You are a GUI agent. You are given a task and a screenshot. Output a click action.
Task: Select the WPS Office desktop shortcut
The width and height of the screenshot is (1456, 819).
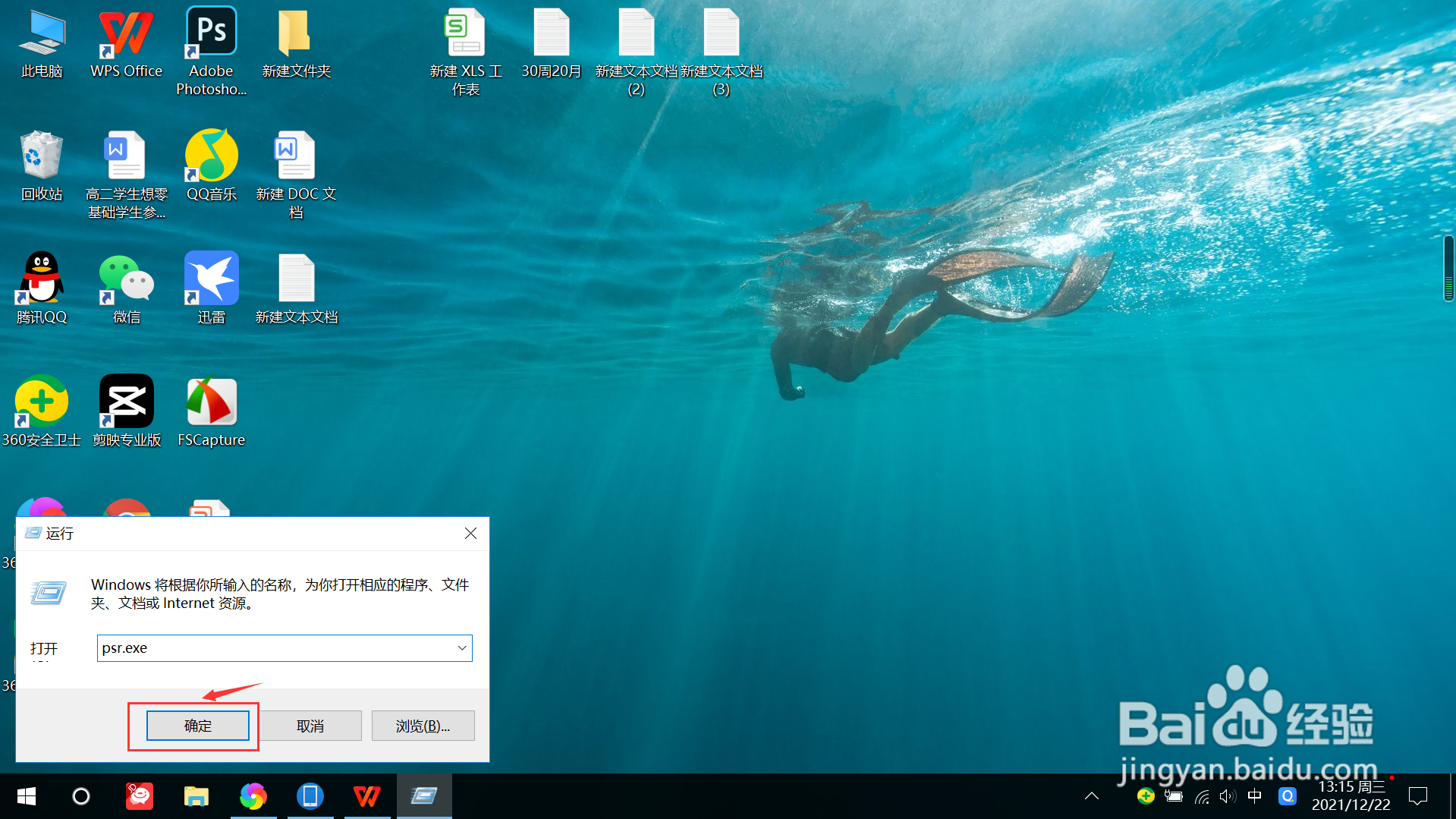(126, 44)
